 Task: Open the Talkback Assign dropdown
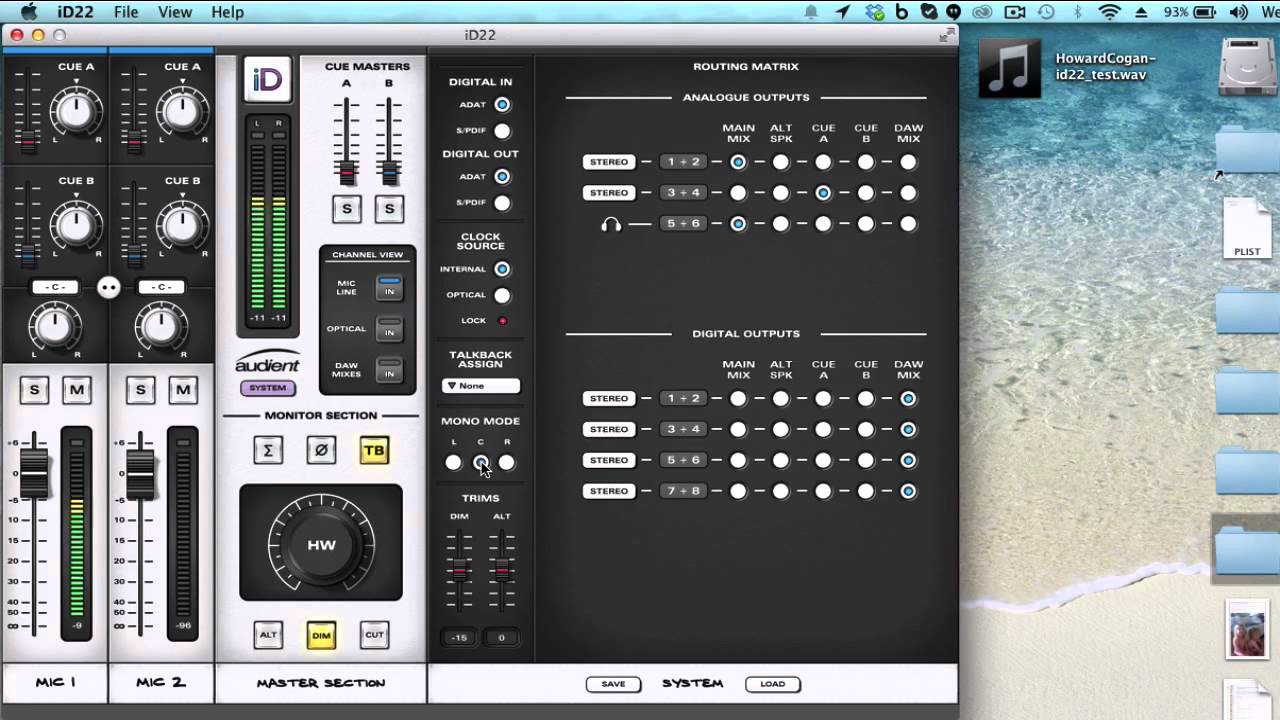481,386
